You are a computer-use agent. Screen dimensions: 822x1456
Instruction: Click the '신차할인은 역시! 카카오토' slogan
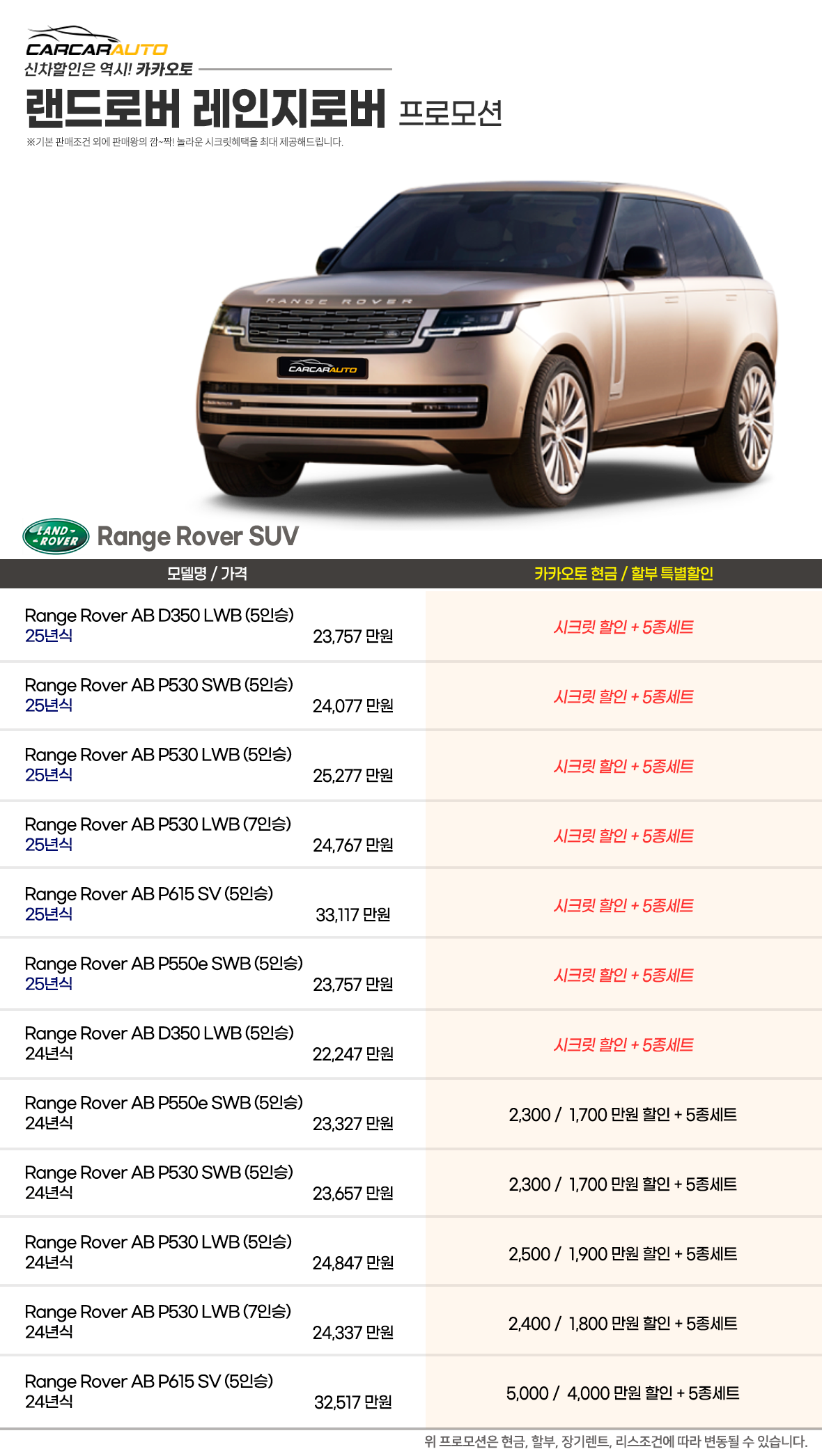109,69
